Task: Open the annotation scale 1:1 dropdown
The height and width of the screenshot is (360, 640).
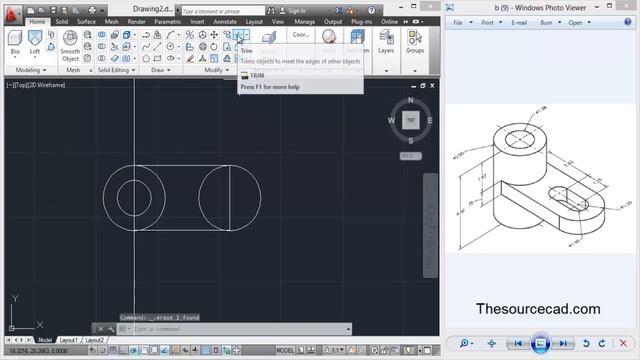Action: coord(334,350)
